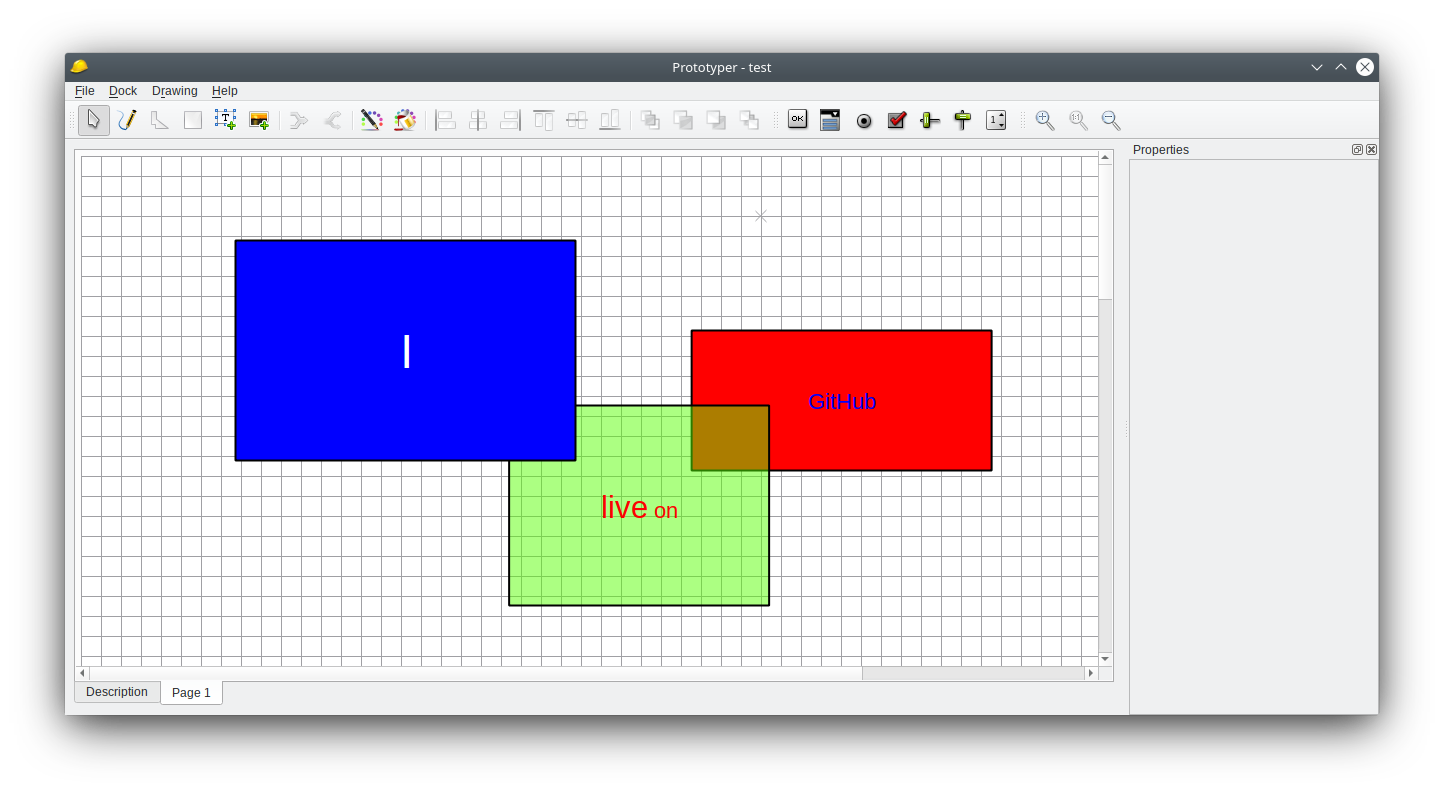
Task: Open the File menu
Action: pyautogui.click(x=85, y=91)
